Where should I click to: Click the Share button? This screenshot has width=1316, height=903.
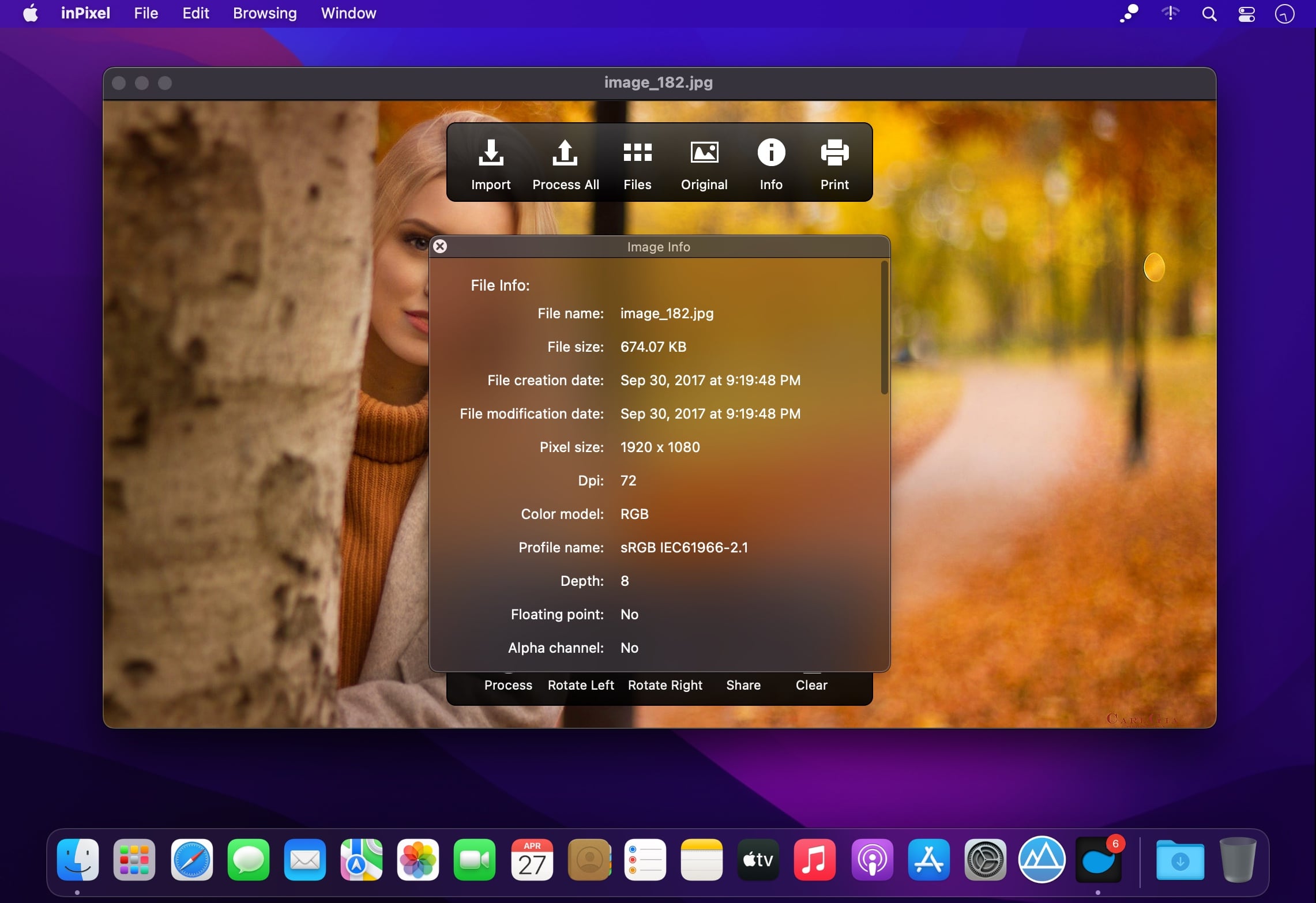coord(743,685)
